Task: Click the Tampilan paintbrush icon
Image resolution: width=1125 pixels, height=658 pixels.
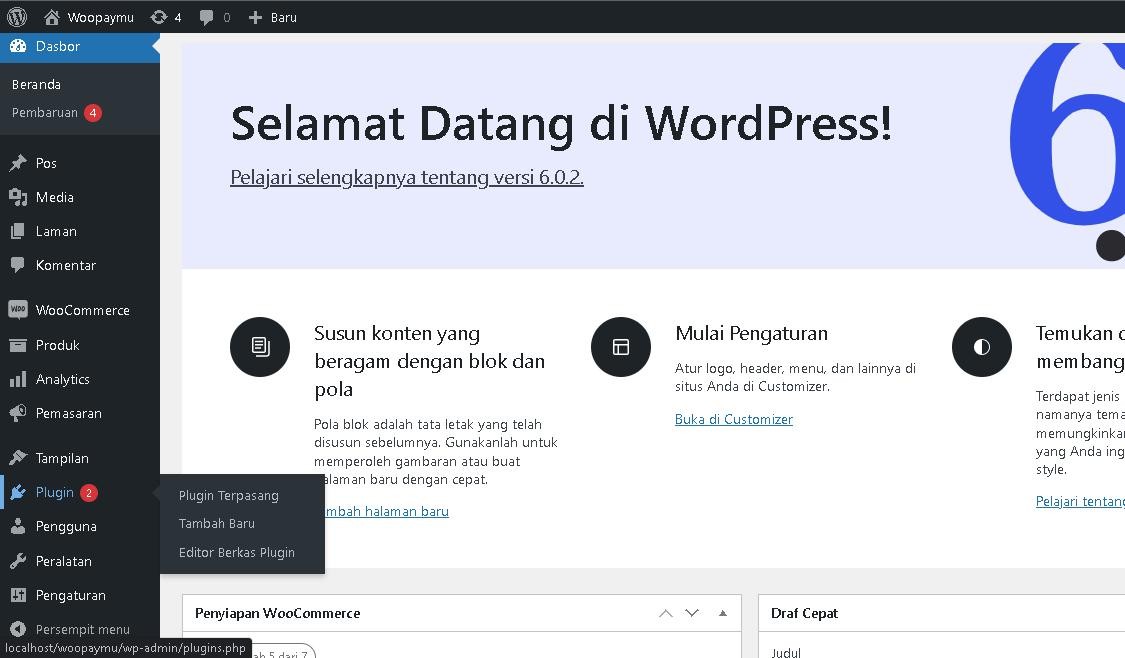Action: [18, 458]
